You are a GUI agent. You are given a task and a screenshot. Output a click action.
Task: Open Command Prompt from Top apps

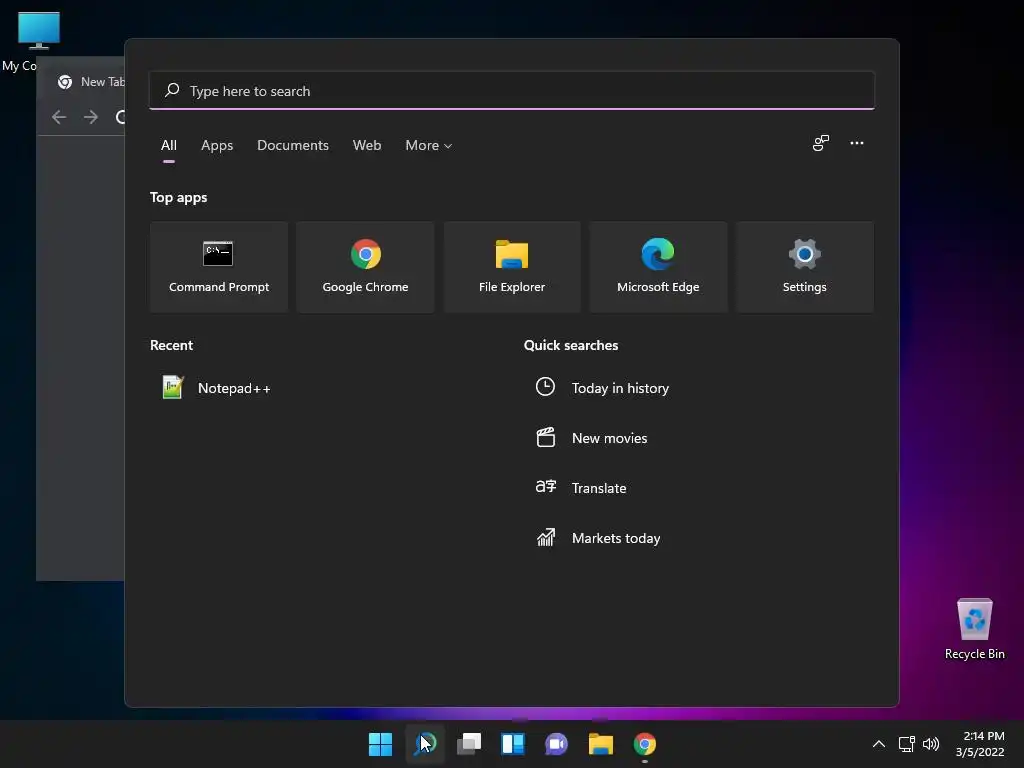click(219, 266)
